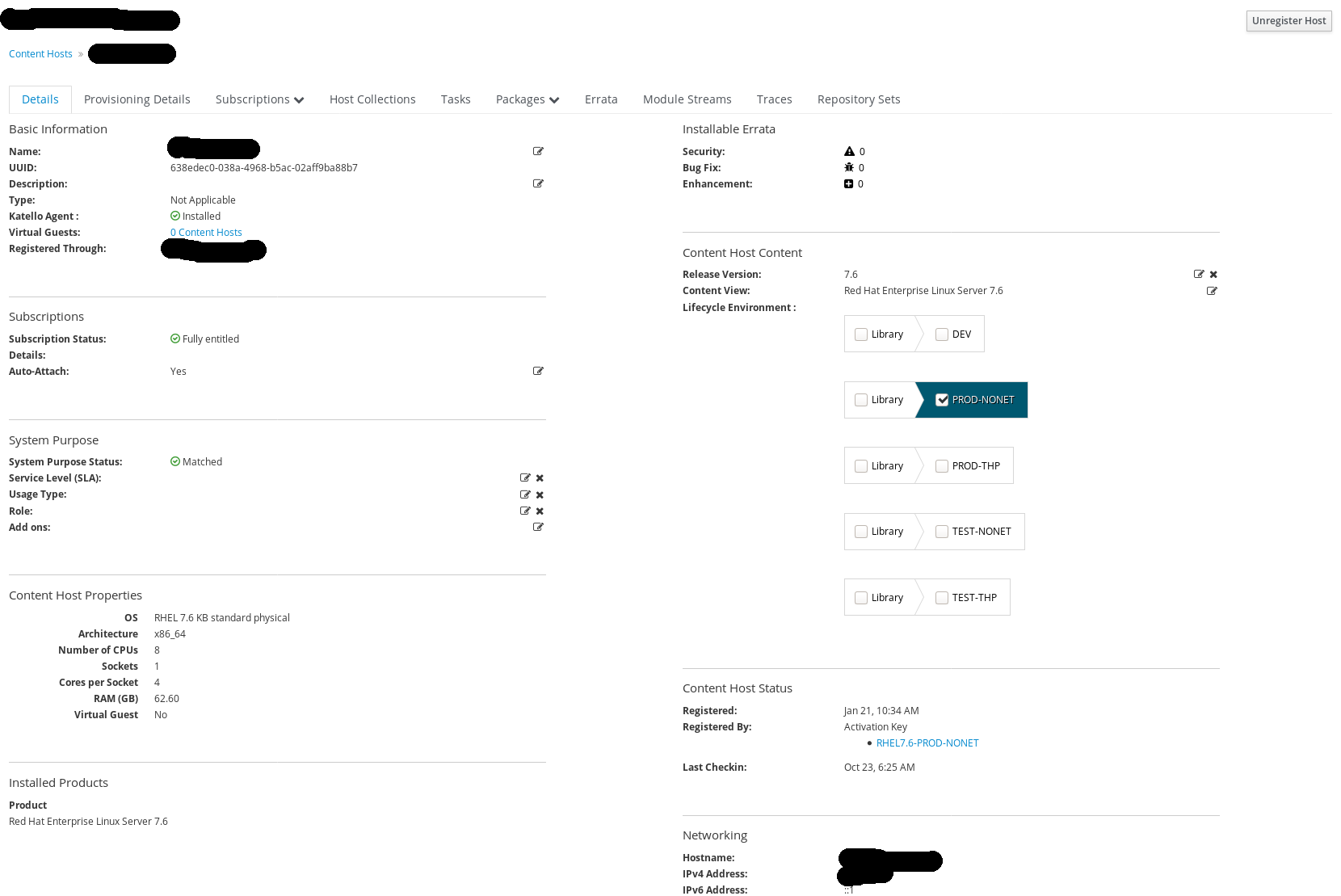Edit the Service Level (SLA)

point(525,477)
